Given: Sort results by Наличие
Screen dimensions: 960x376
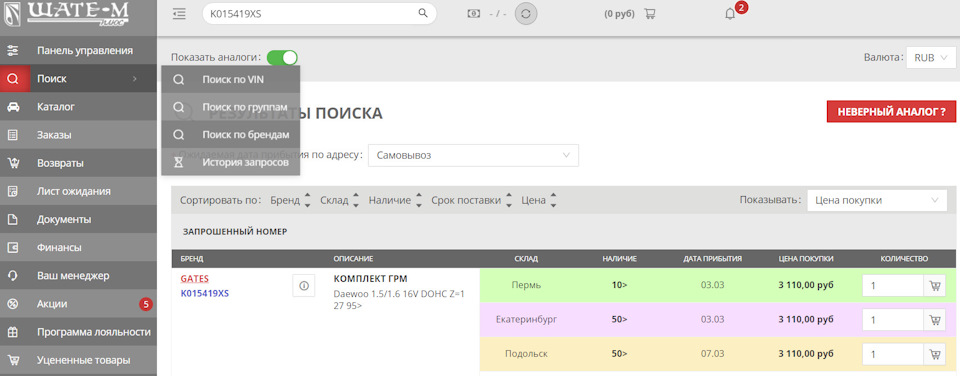Looking at the screenshot, I should [x=396, y=200].
